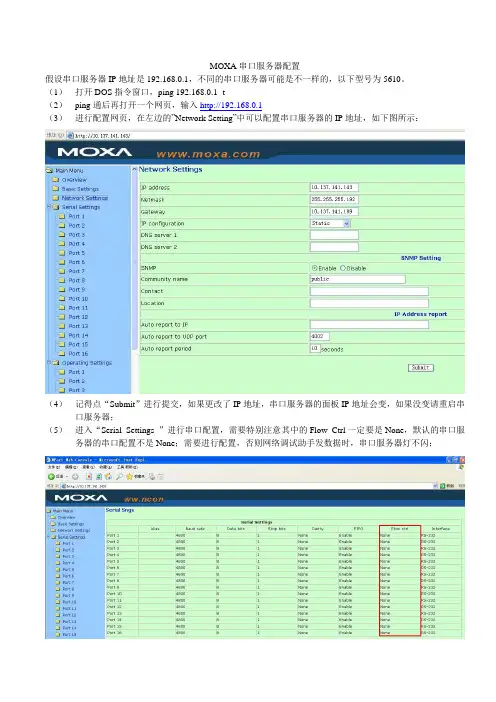Click the Overview folder icon in upper screenshot
The height and width of the screenshot is (702, 496).
56,180
